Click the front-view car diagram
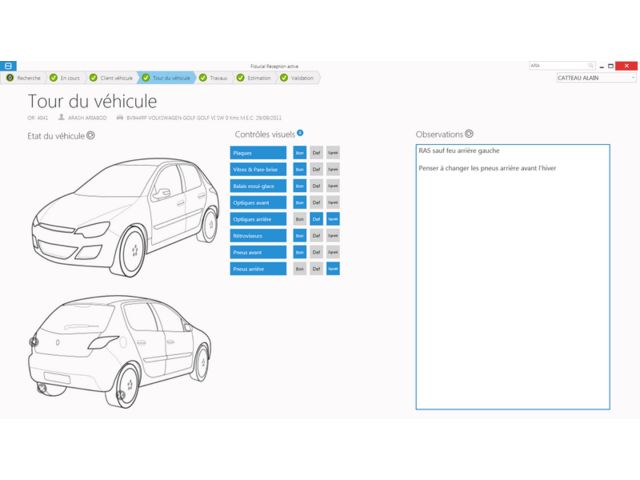Screen dimensions: 640x480 point(126,218)
